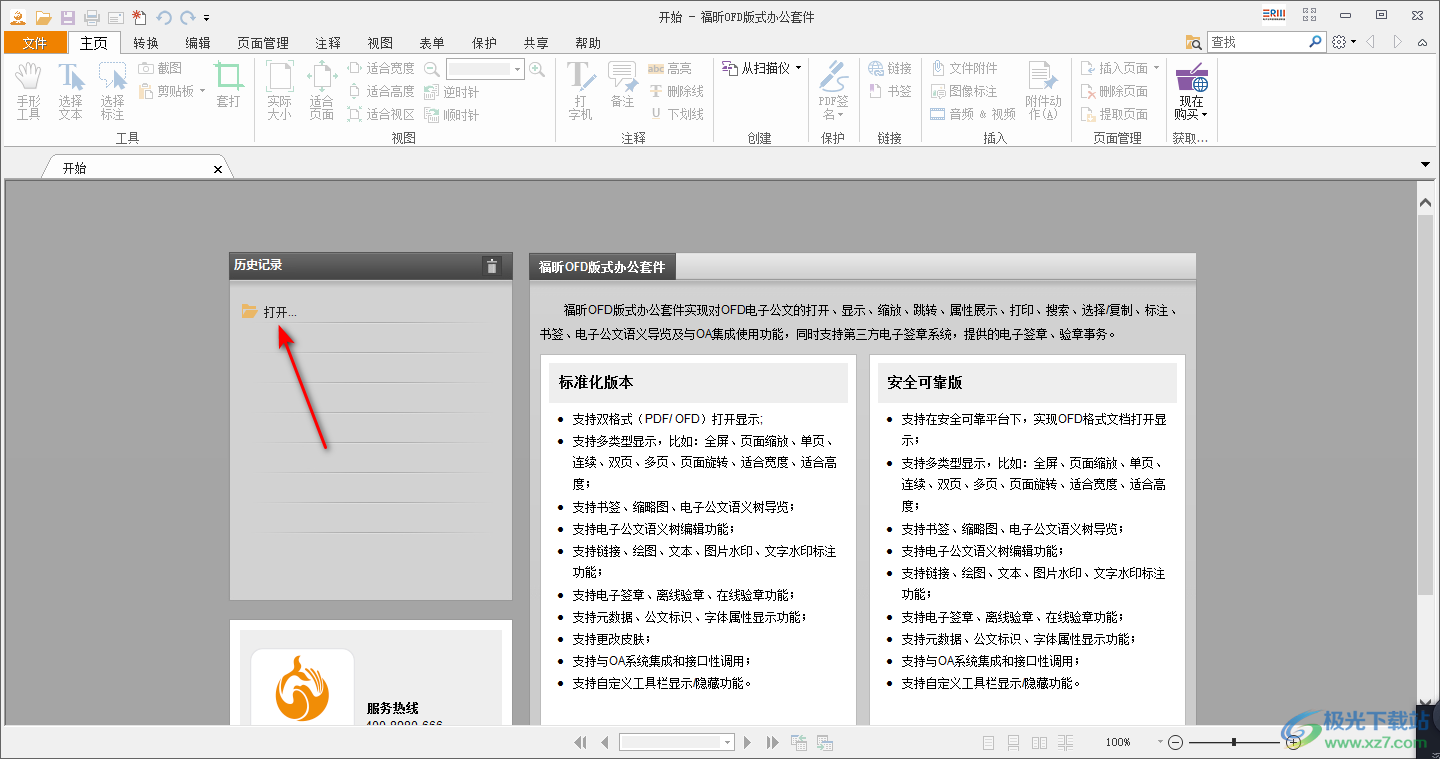Click zoom slider handle in status bar

[1234, 742]
